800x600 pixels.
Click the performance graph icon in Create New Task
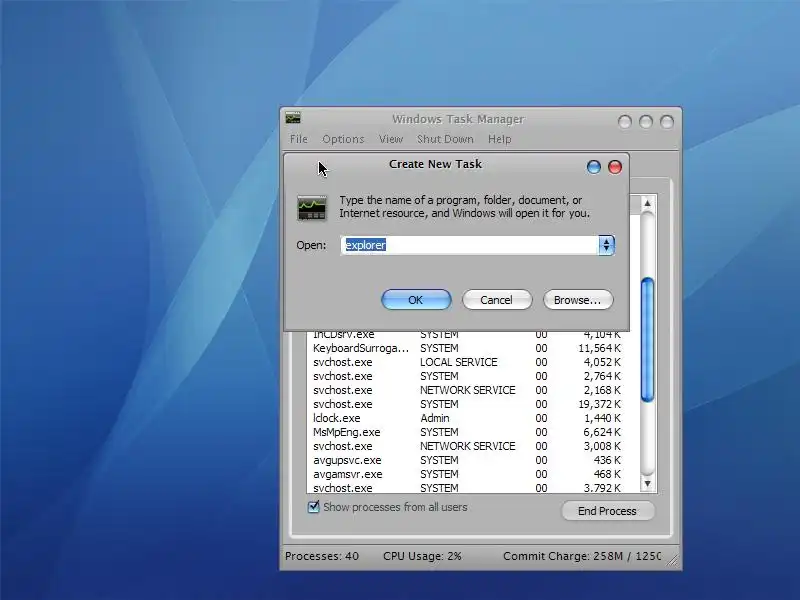coord(312,208)
